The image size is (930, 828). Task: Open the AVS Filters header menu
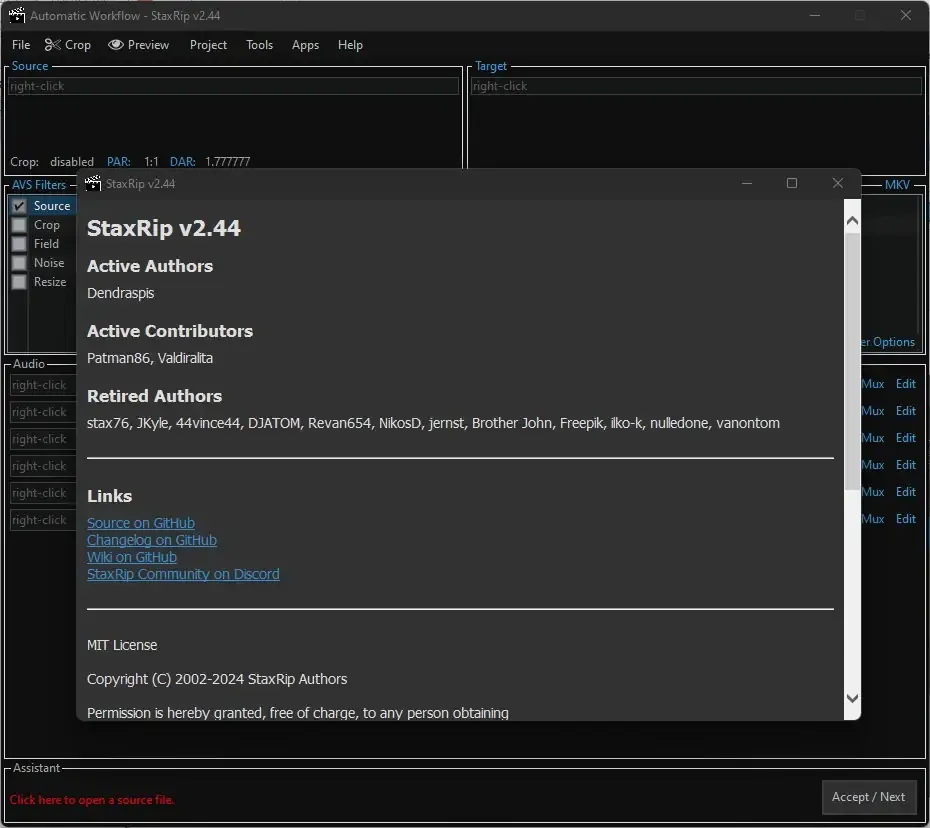(x=39, y=185)
